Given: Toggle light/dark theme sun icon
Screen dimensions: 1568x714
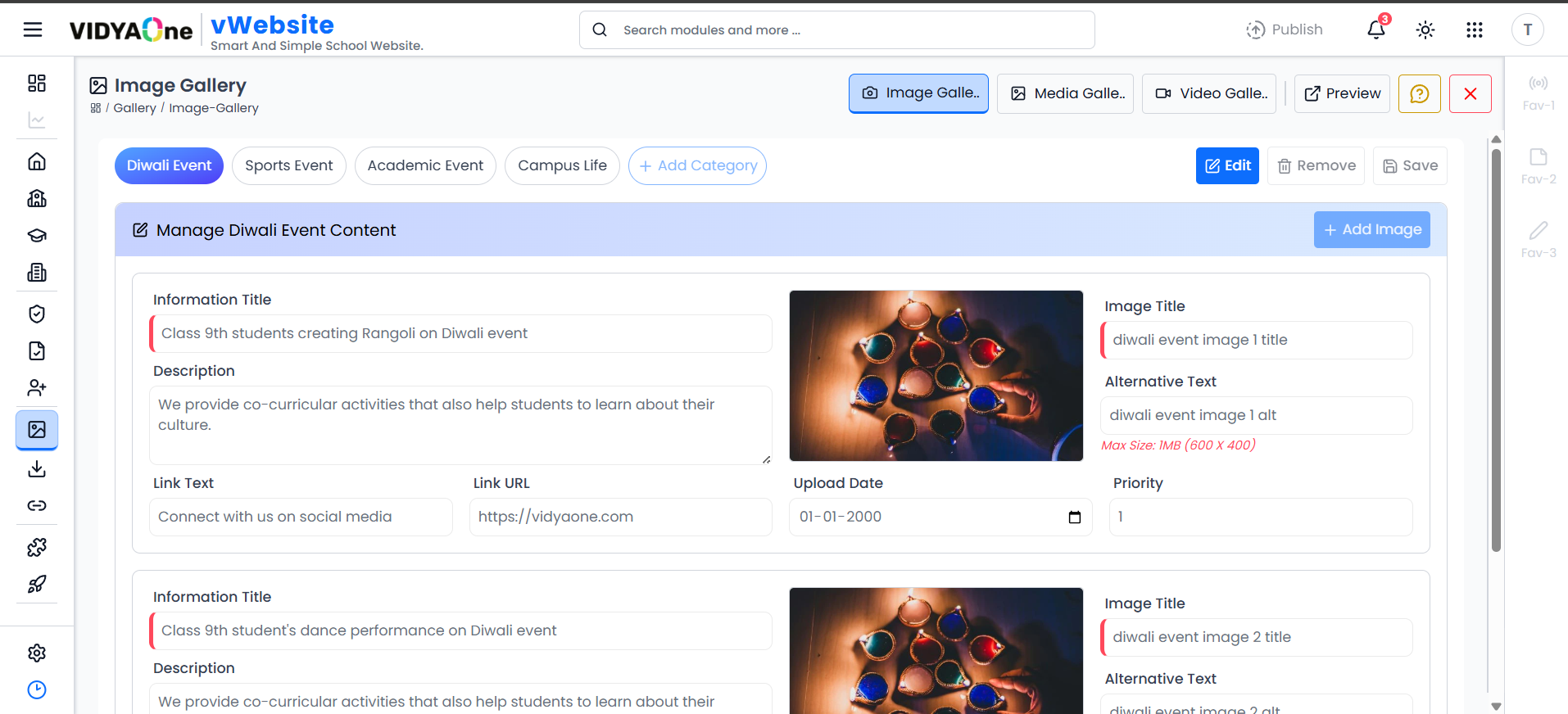Looking at the screenshot, I should point(1425,30).
